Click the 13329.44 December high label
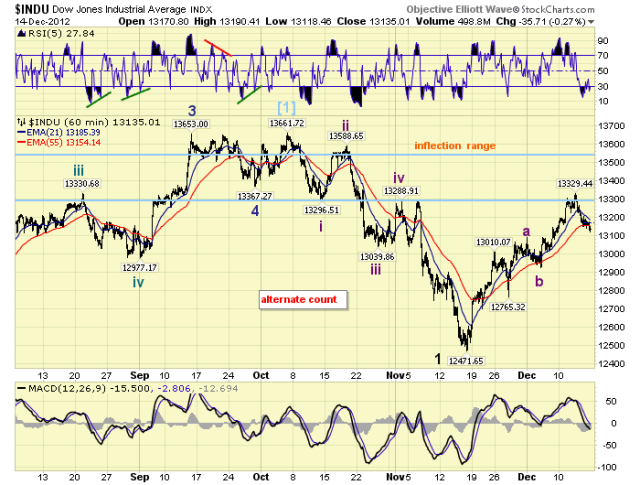Screen dimensions: 640x485 575,184
